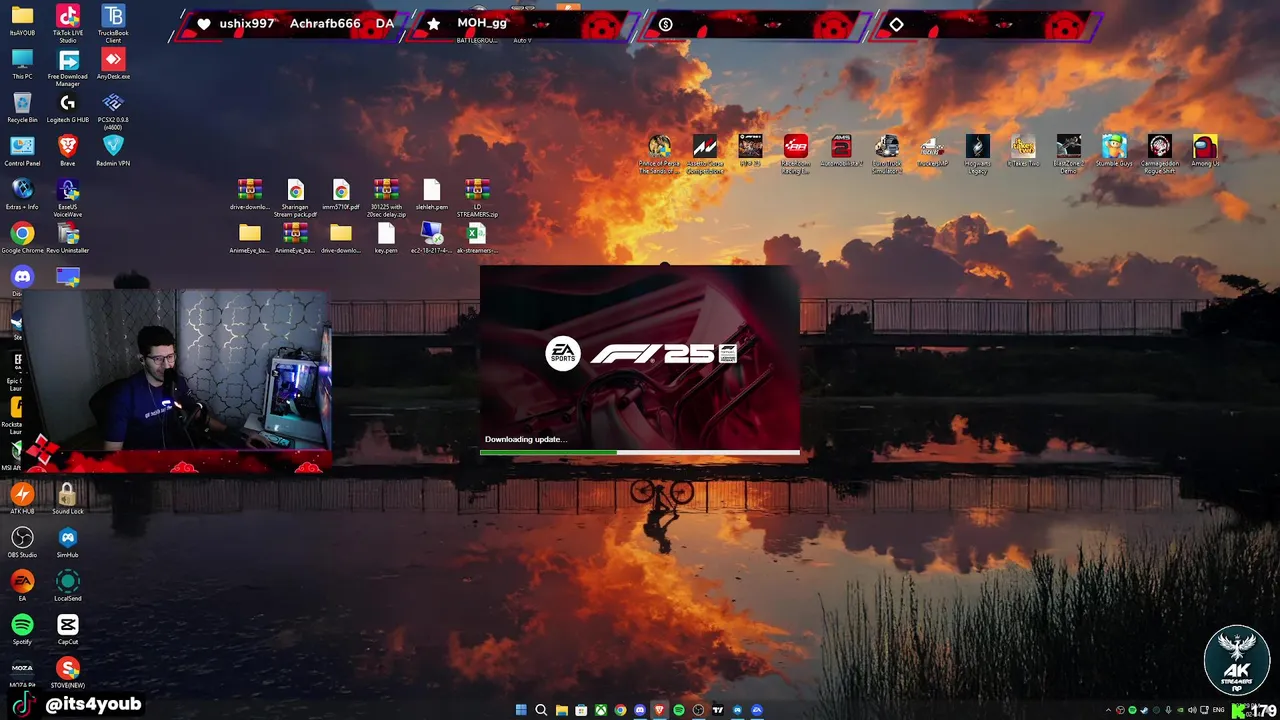Launch the F1 25 desktop shortcut

coord(750,150)
